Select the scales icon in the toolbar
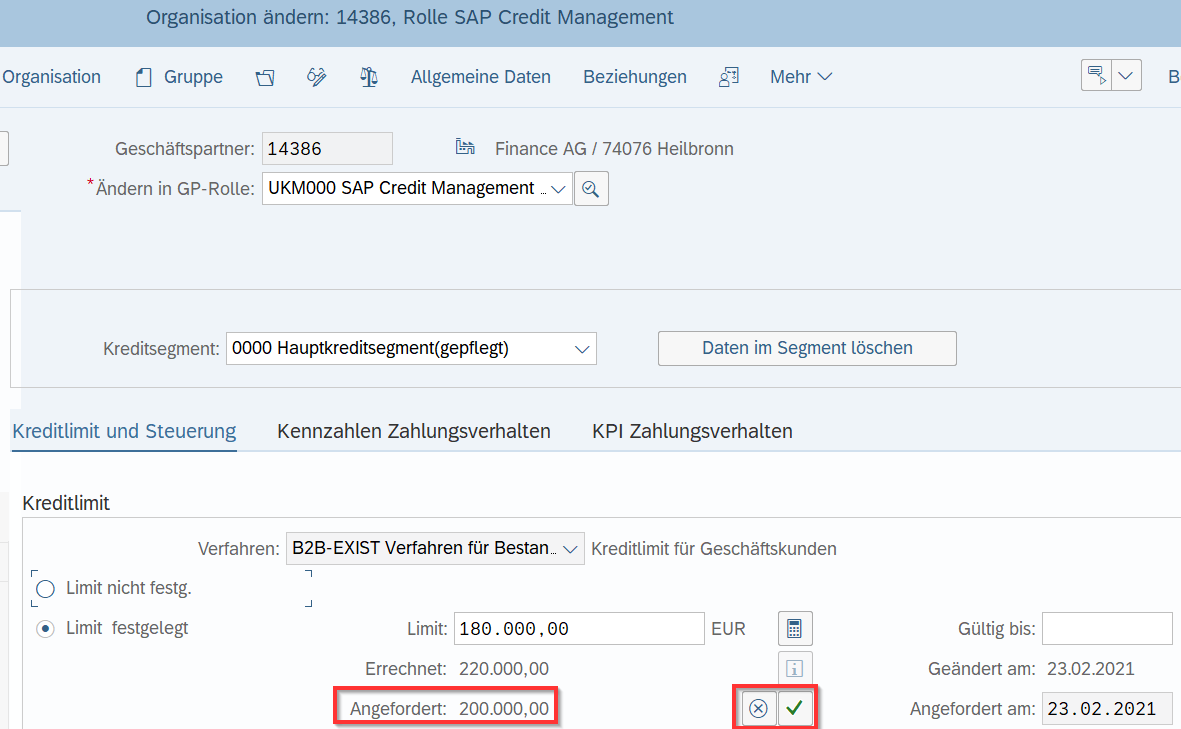Viewport: 1181px width, 729px height. (x=368, y=76)
